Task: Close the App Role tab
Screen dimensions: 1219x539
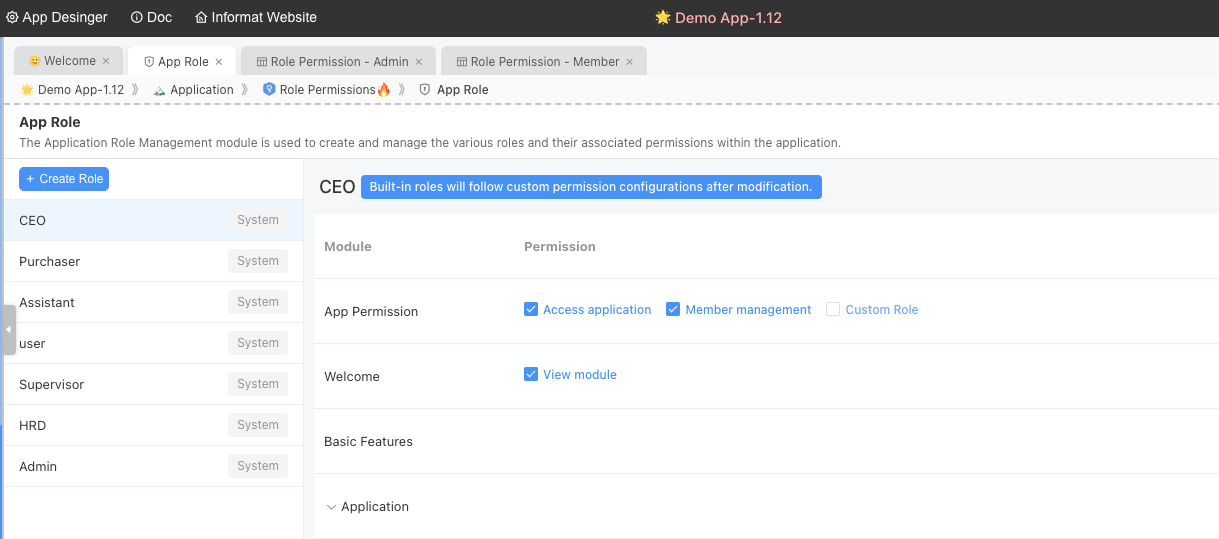Action: tap(219, 62)
